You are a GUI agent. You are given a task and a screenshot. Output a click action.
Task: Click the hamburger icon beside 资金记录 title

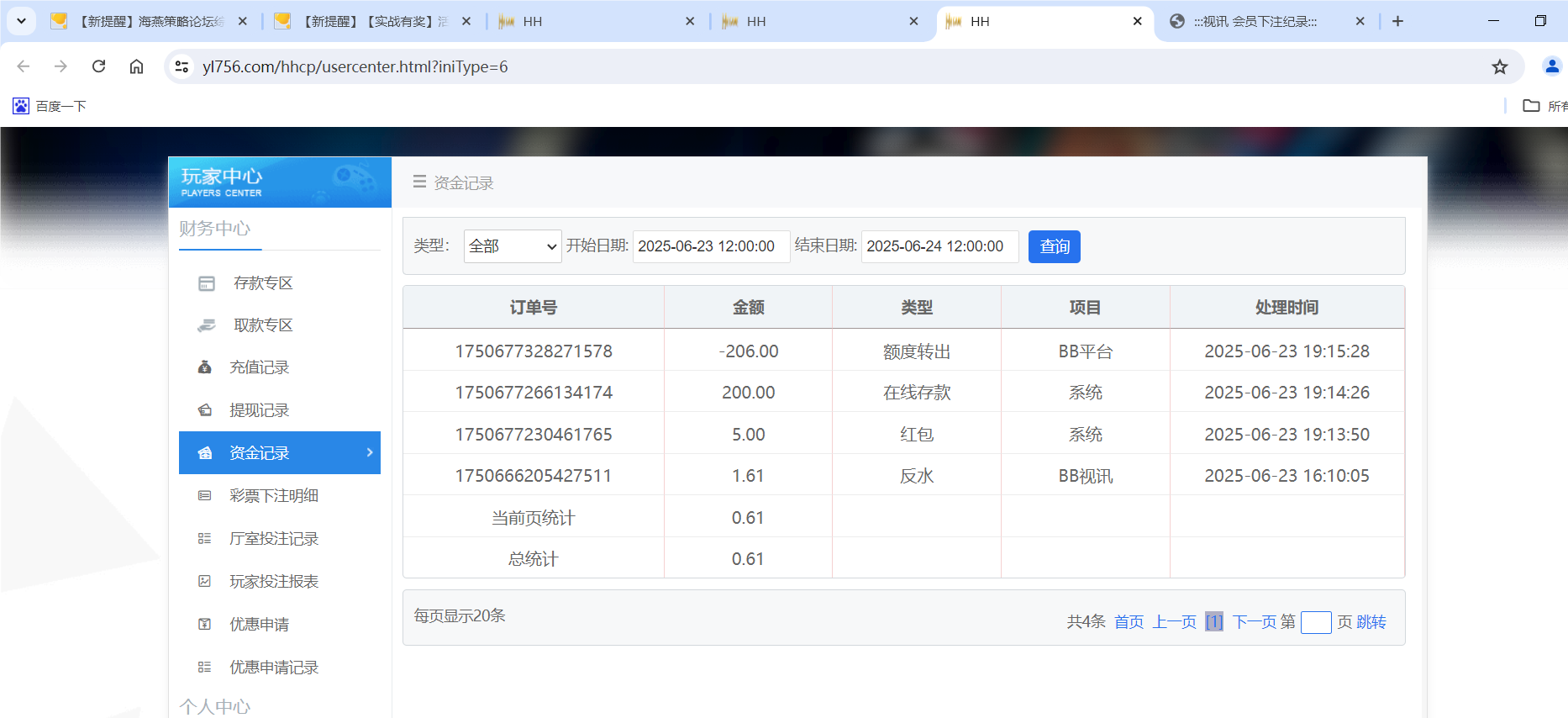pos(419,182)
